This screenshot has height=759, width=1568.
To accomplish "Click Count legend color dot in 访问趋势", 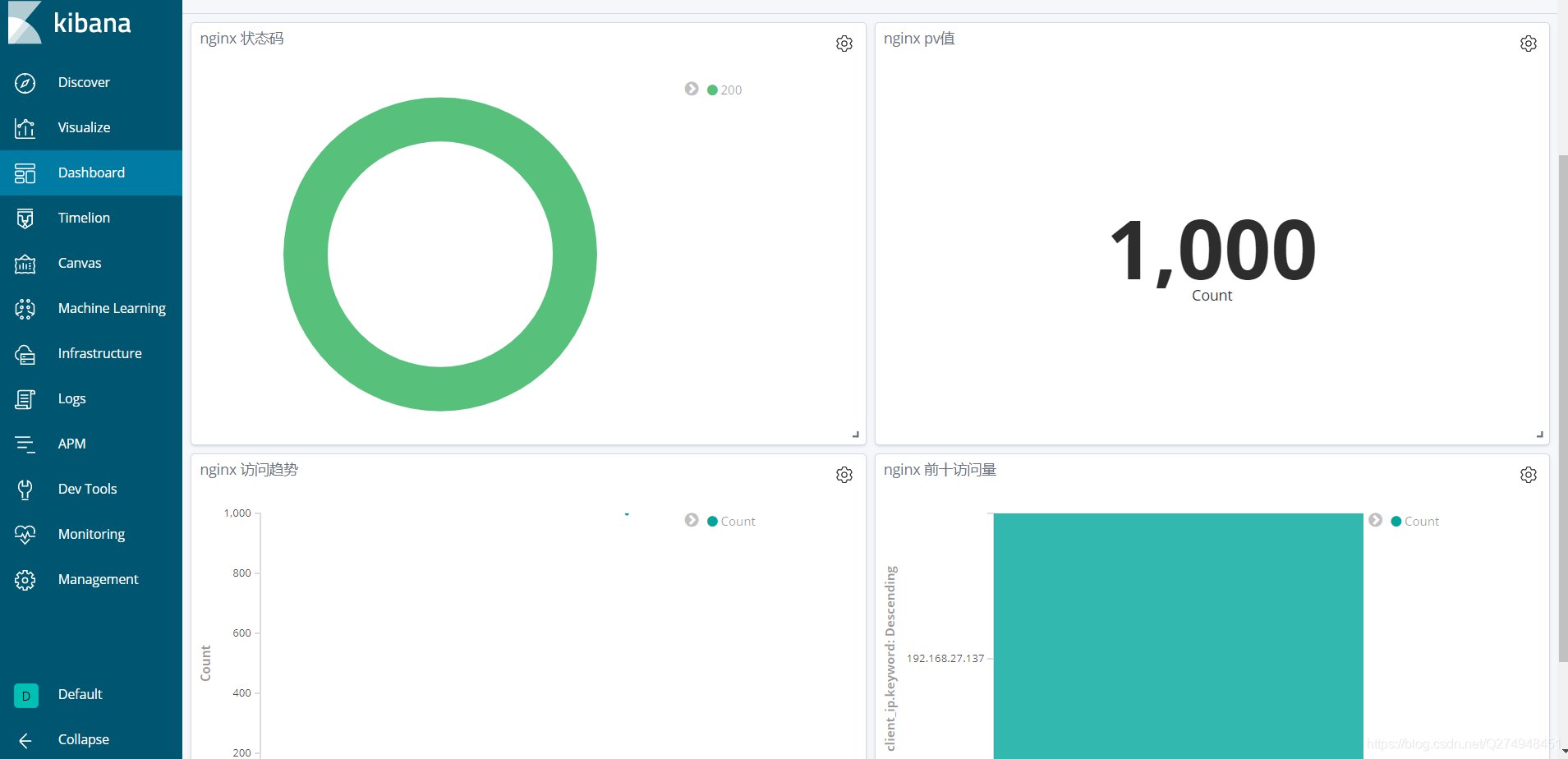I will (x=712, y=522).
